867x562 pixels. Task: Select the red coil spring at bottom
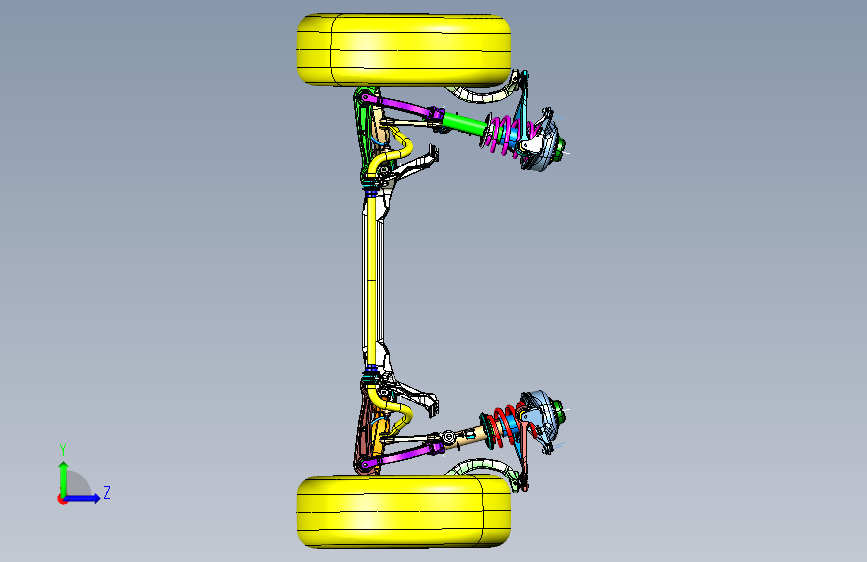point(504,427)
